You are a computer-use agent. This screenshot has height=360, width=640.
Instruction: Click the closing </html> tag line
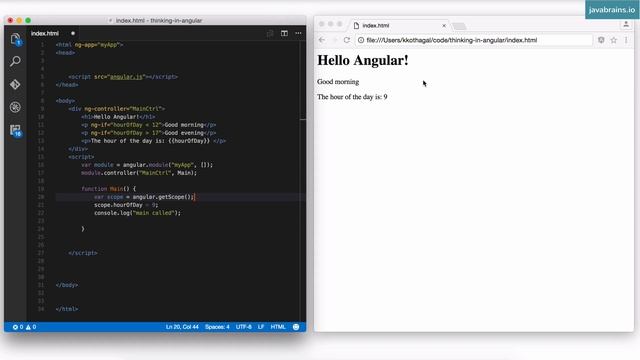(67, 309)
